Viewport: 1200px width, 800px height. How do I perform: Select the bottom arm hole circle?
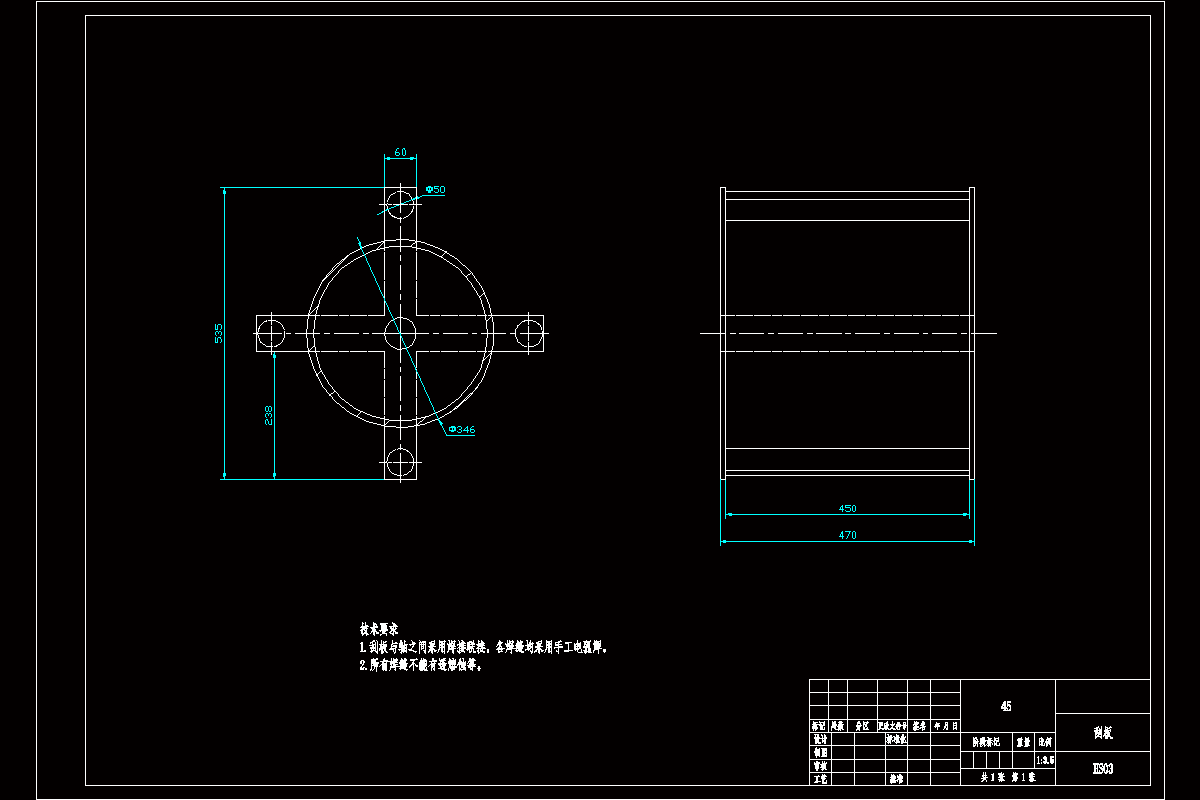(x=401, y=463)
